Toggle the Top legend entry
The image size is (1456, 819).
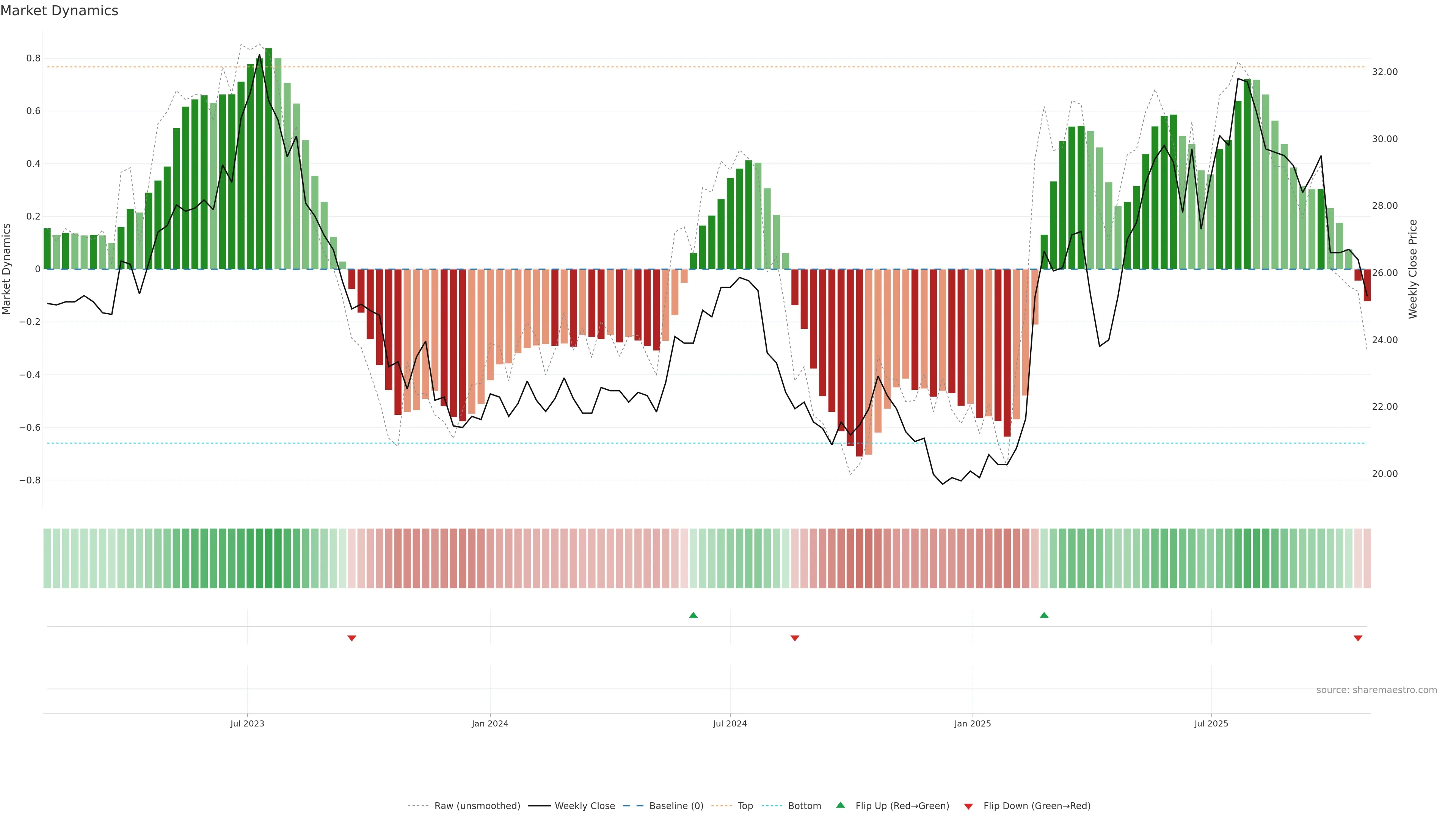coord(745,806)
